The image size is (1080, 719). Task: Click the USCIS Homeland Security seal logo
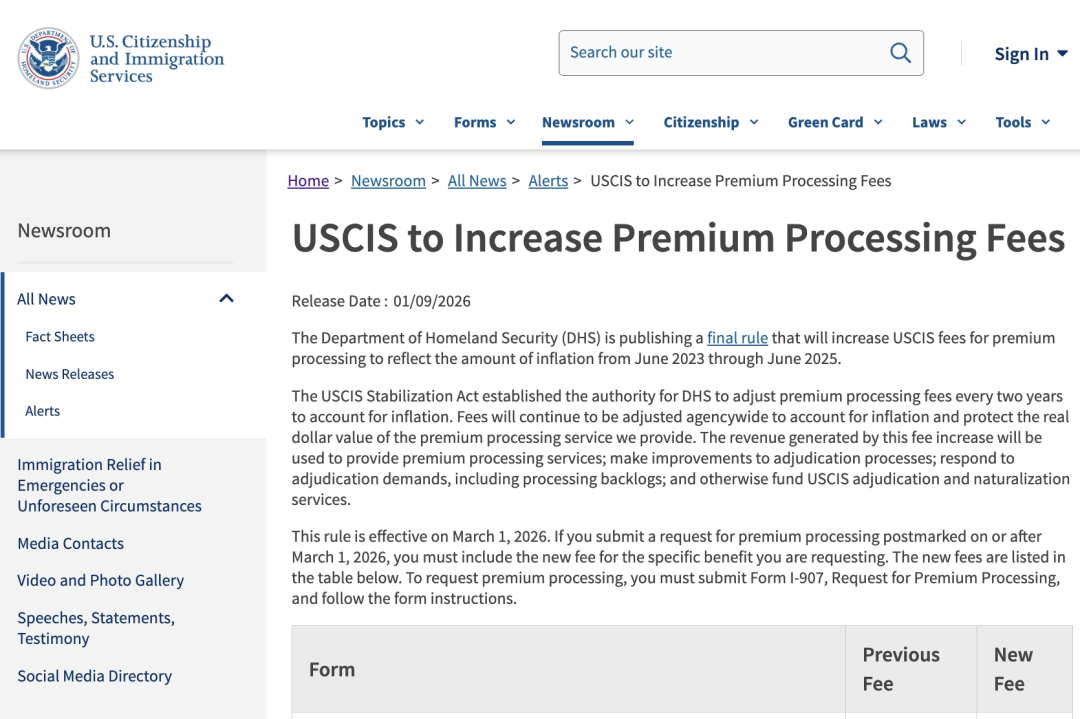click(47, 57)
